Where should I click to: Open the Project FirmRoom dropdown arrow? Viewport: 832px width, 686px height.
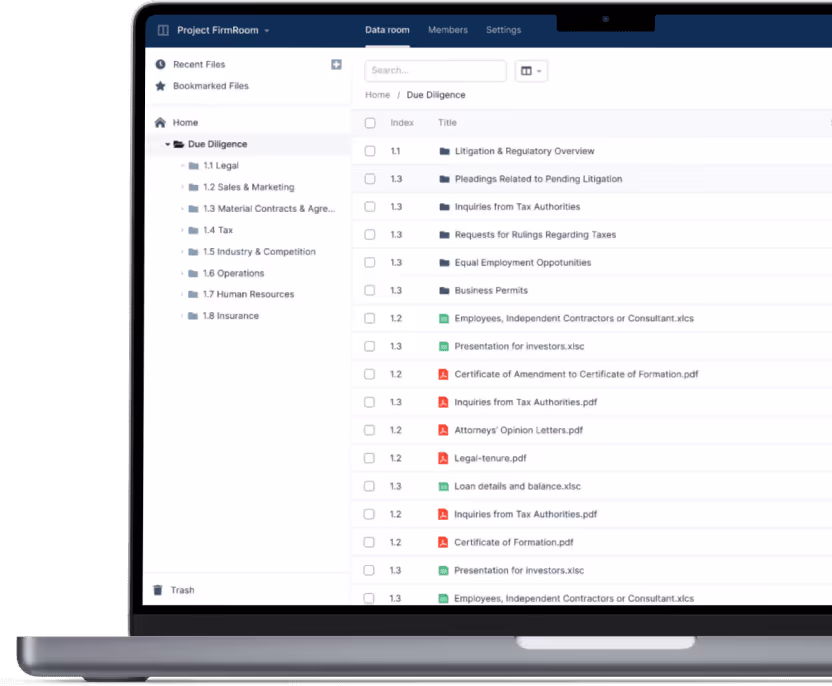267,31
